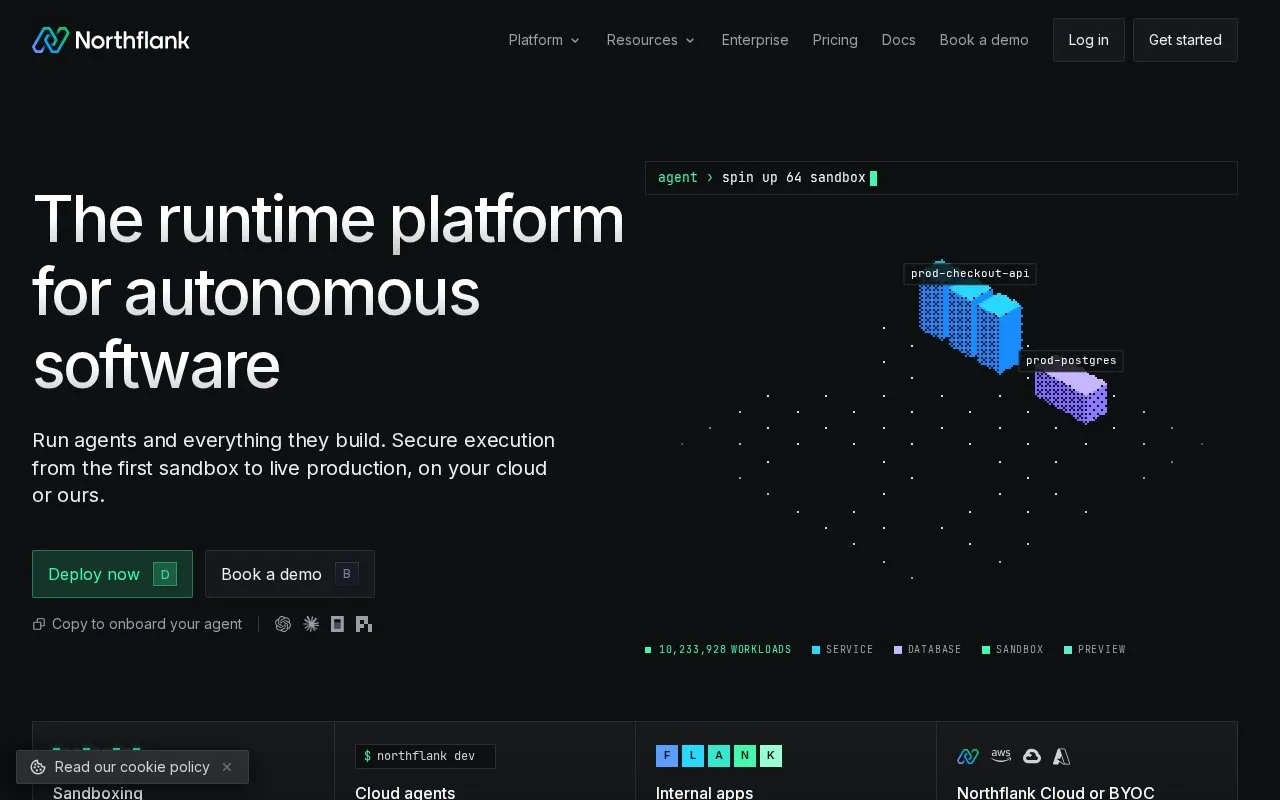Click the F tile in the Internal apps card
Screen dimensions: 1280x800
[667, 756]
